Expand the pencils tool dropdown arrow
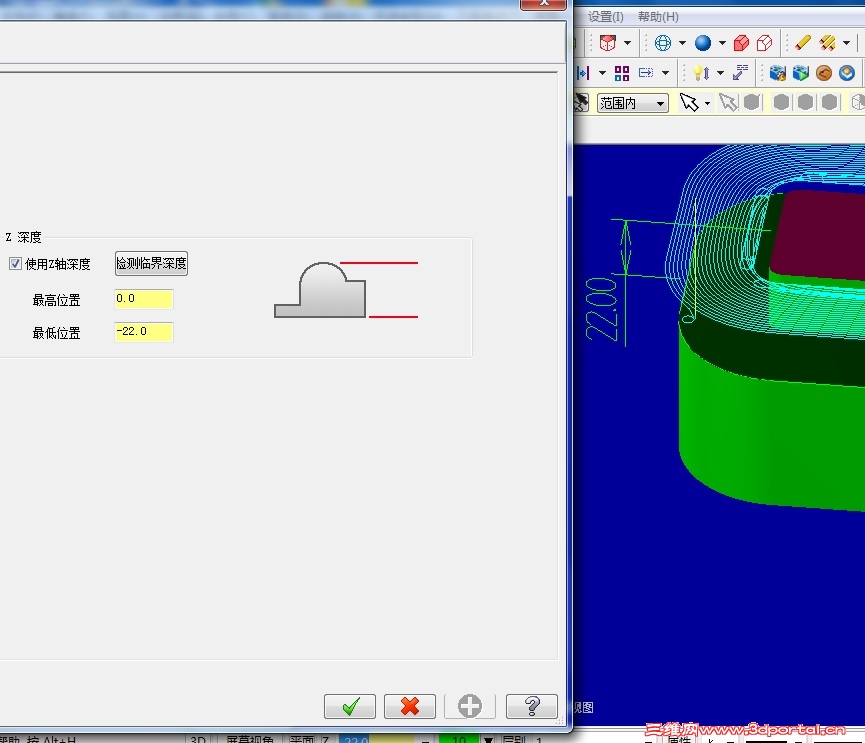The width and height of the screenshot is (865, 743). point(847,43)
